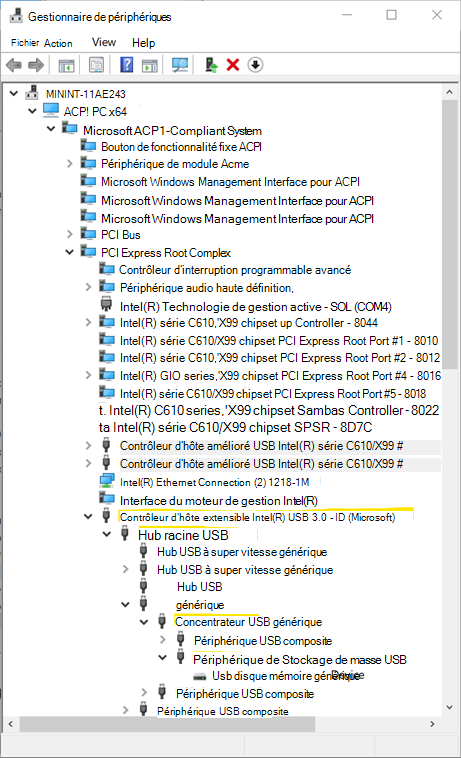Screen dimensions: 461x758
Task: Click the monitor icon beside ACP! PC x64
Action: pos(51,110)
